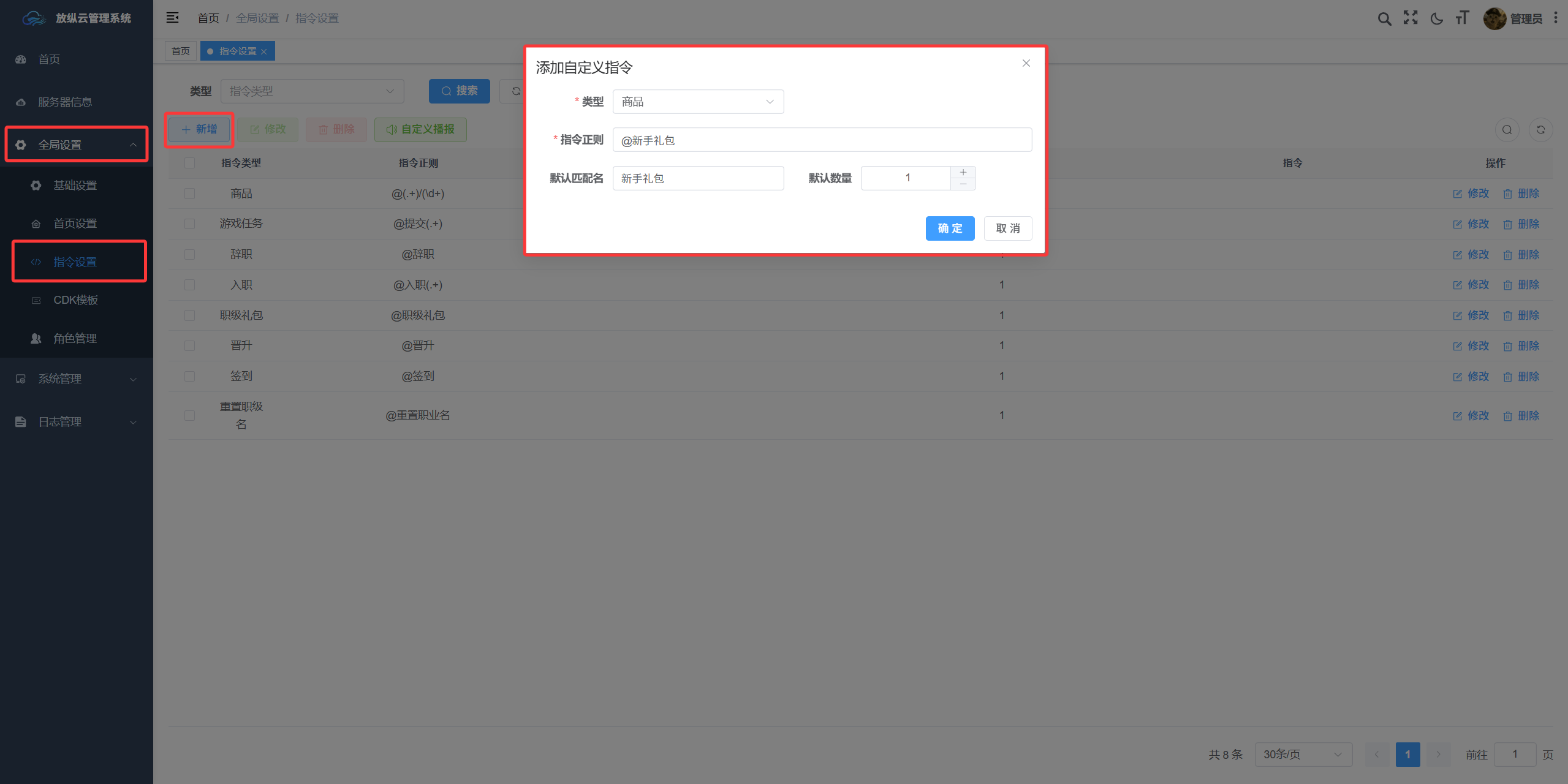1568x784 pixels.
Task: Click the 前往 page number input
Action: tap(1515, 755)
